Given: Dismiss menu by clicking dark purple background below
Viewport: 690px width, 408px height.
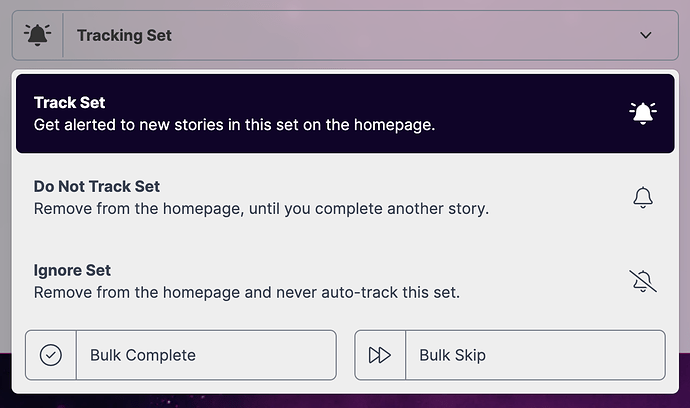Looking at the screenshot, I should [345, 401].
